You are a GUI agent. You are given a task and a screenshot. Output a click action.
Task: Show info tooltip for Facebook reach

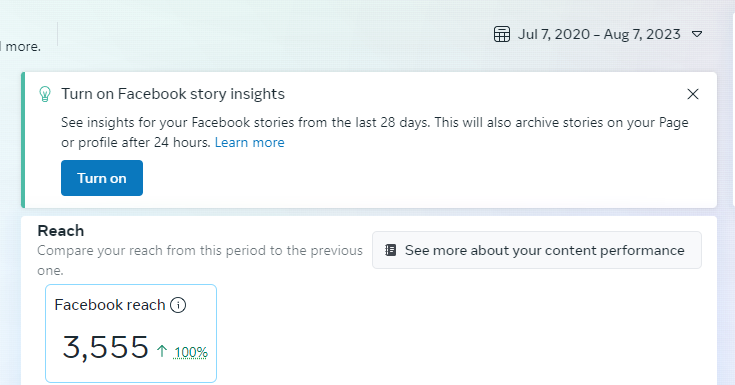coord(178,305)
